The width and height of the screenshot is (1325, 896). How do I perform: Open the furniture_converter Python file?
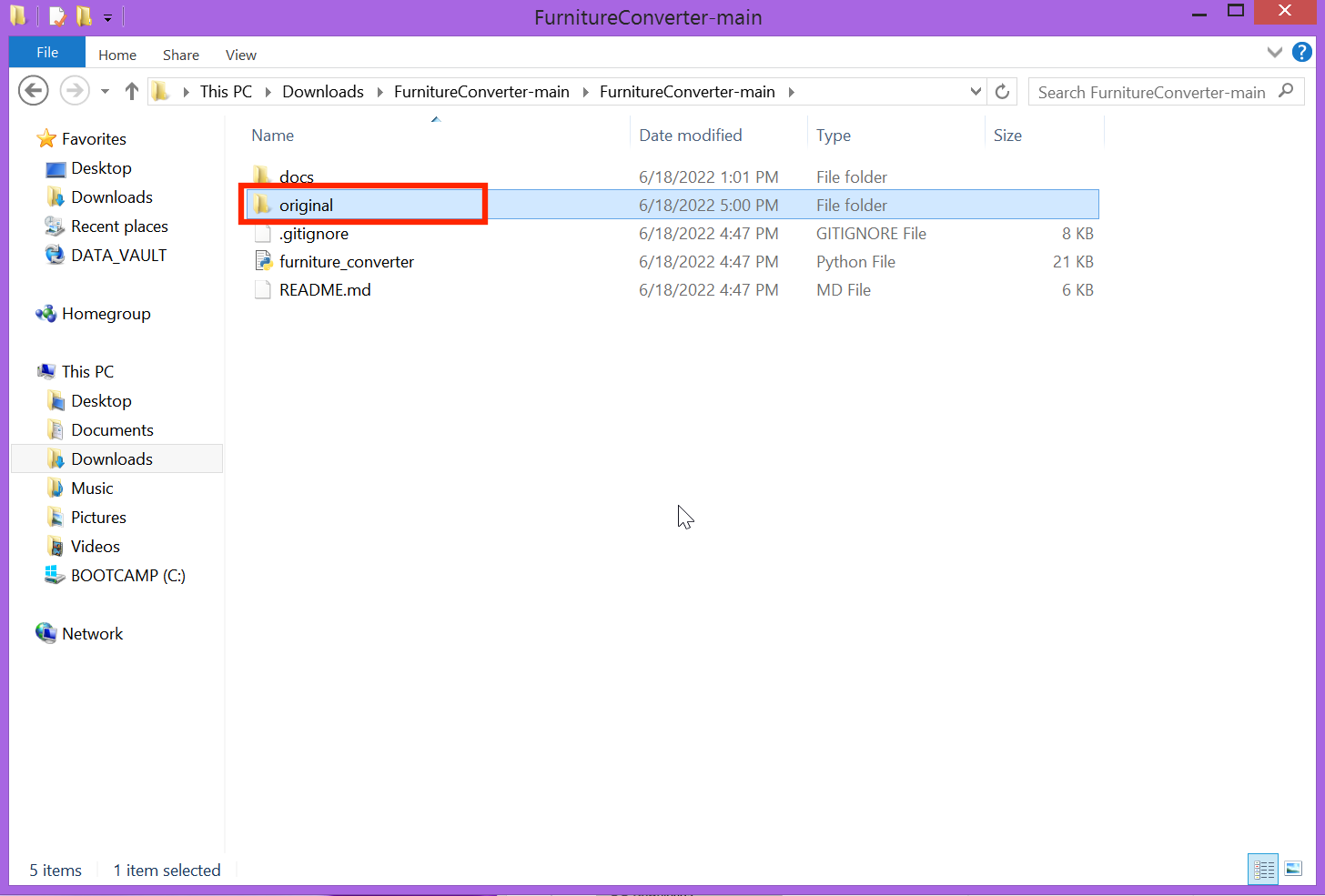[346, 261]
